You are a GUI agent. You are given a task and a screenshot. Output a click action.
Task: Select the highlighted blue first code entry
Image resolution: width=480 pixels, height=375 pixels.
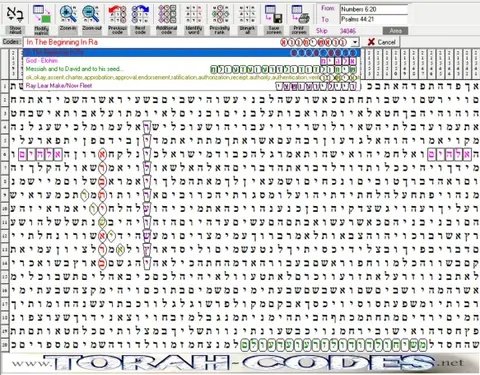192,52
